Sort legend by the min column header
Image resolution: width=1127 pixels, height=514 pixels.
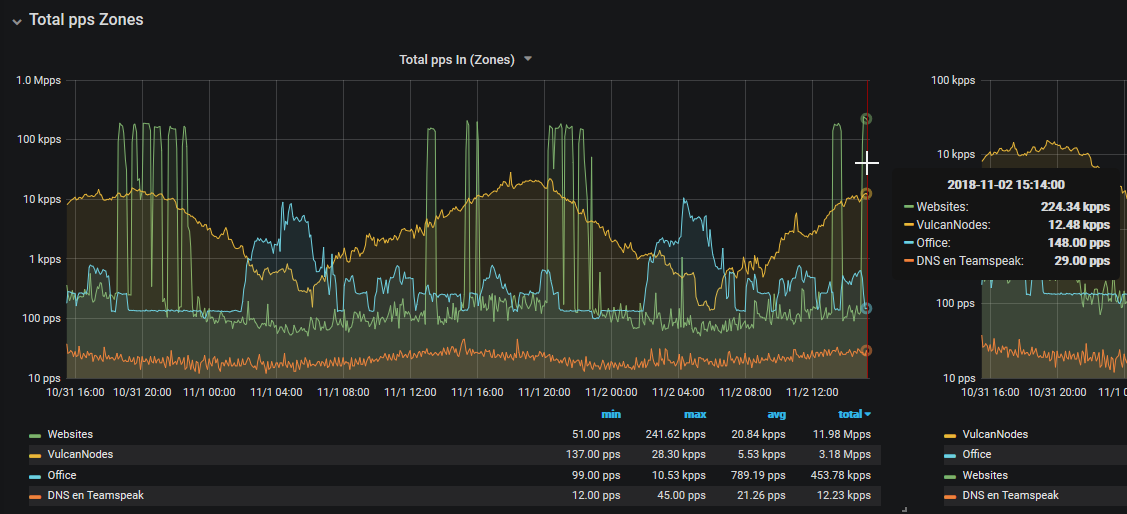tap(610, 414)
